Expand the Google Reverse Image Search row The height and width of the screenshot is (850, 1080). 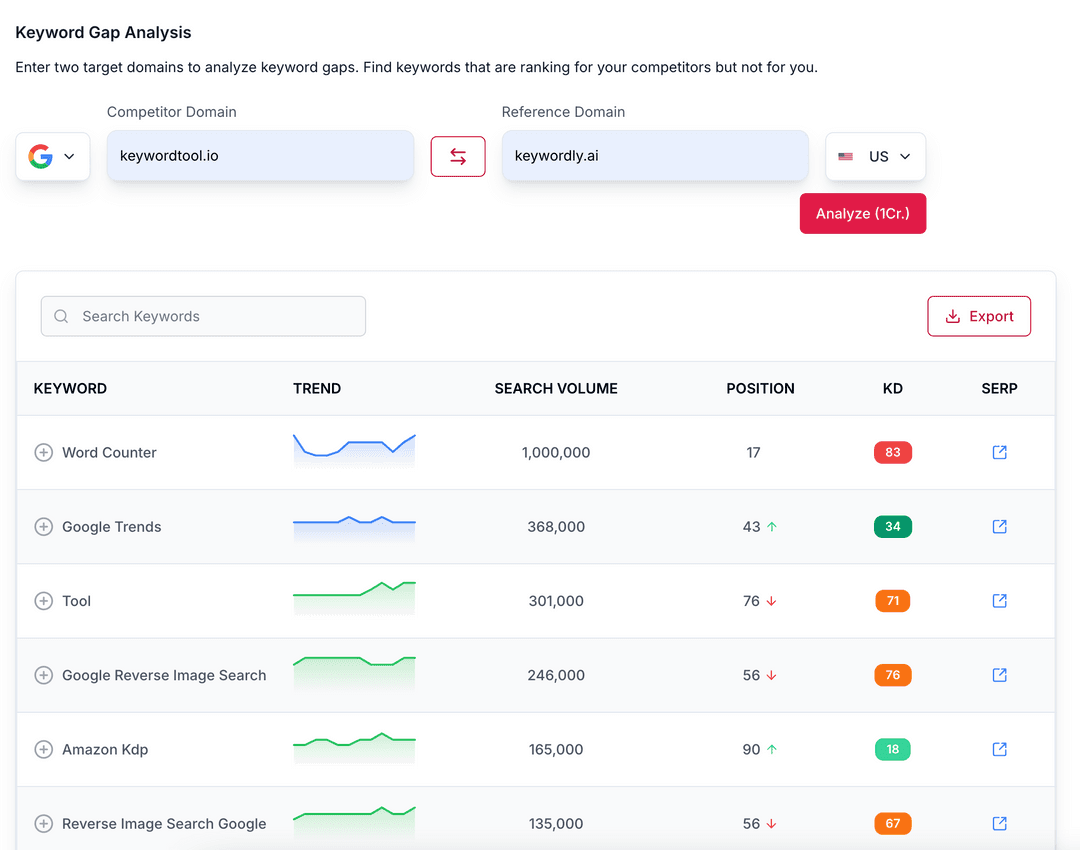[x=43, y=675]
